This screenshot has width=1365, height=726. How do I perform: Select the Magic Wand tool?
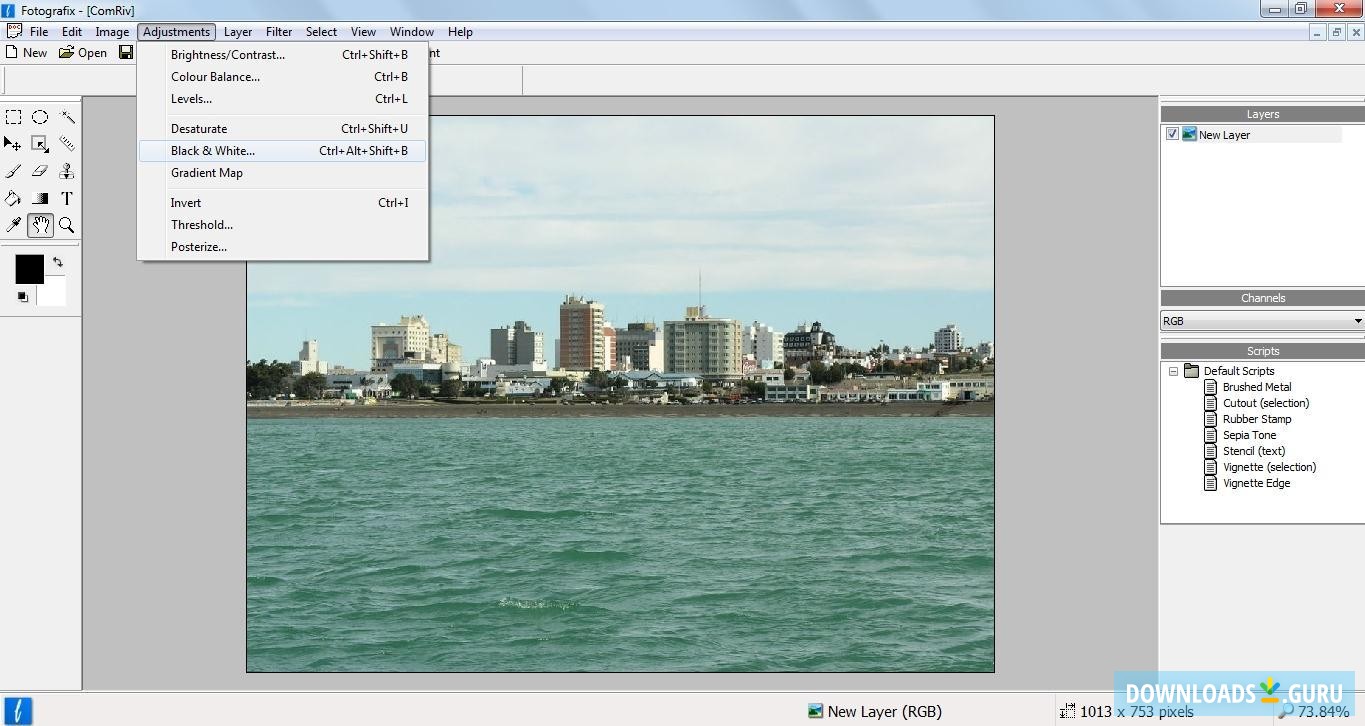[x=67, y=117]
